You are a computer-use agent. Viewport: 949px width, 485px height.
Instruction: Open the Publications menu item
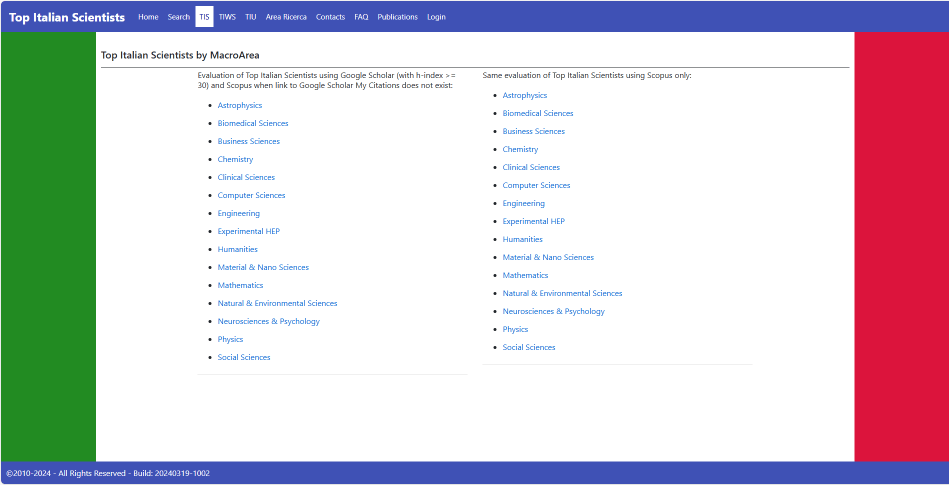(x=398, y=17)
